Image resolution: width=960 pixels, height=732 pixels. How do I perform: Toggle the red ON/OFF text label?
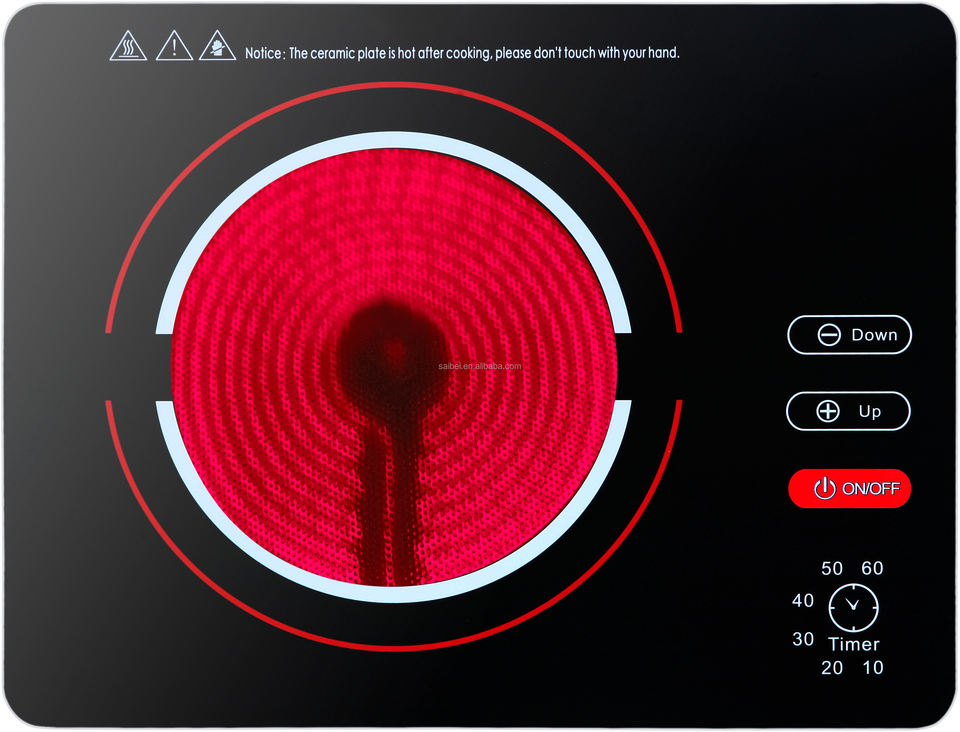870,489
